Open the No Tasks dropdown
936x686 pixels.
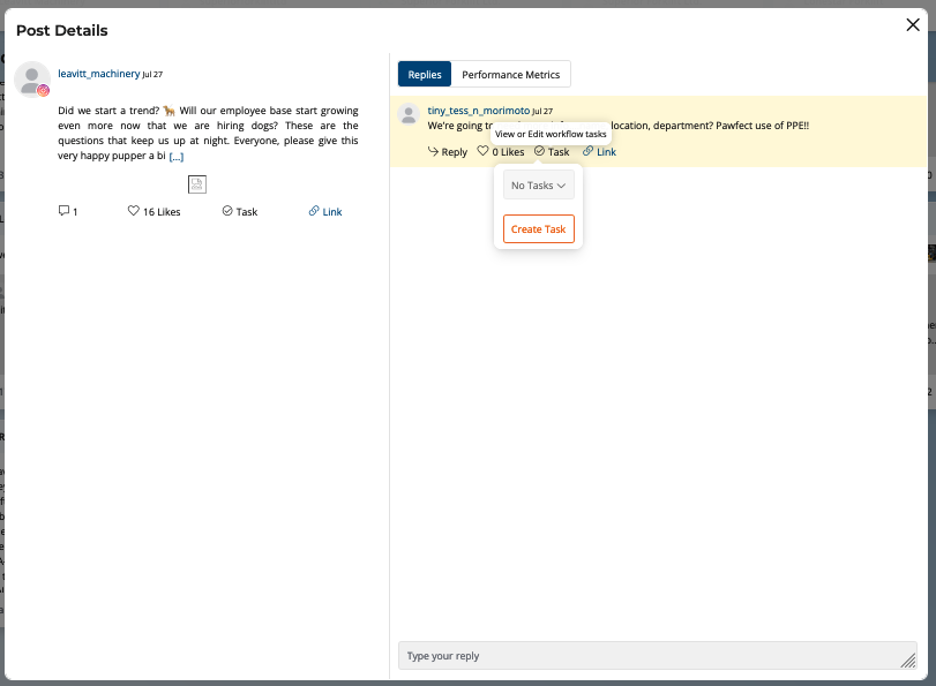[x=538, y=185]
